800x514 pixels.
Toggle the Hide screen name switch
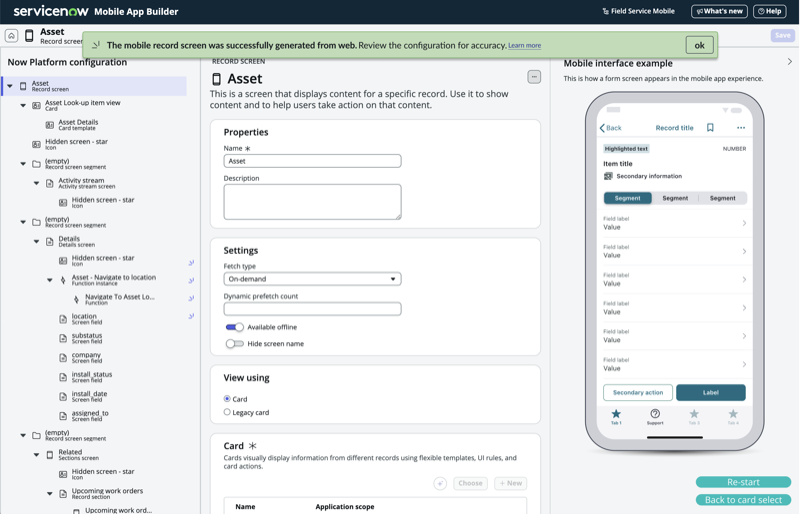[x=235, y=344]
